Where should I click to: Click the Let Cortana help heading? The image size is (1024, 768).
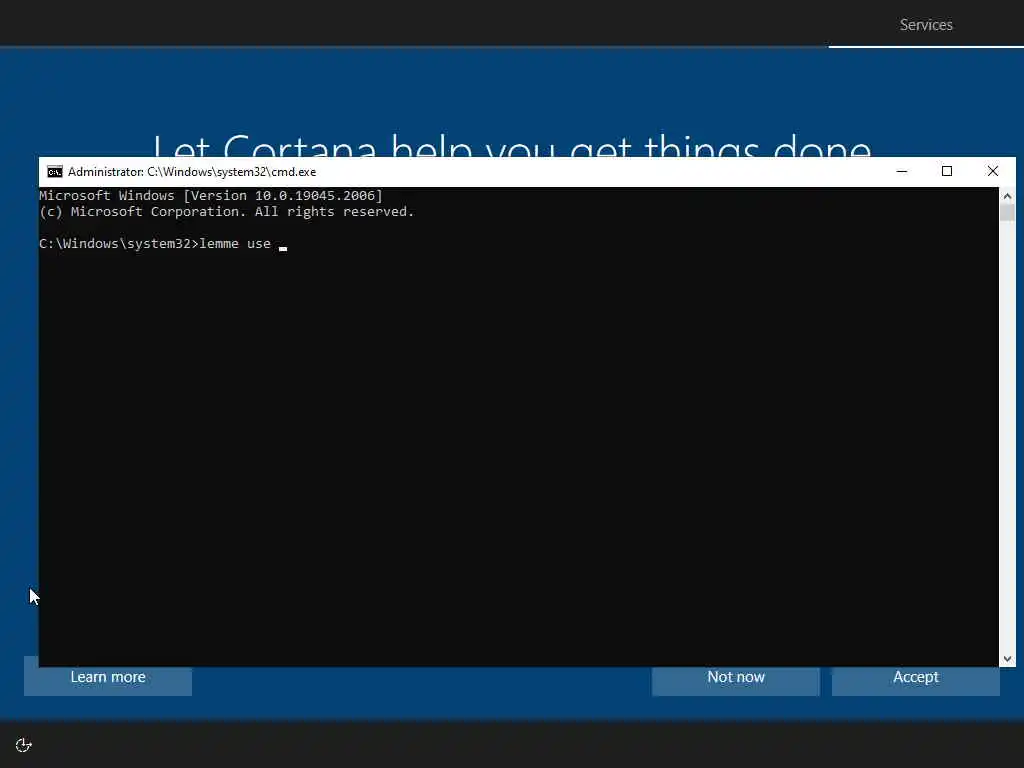click(x=513, y=145)
